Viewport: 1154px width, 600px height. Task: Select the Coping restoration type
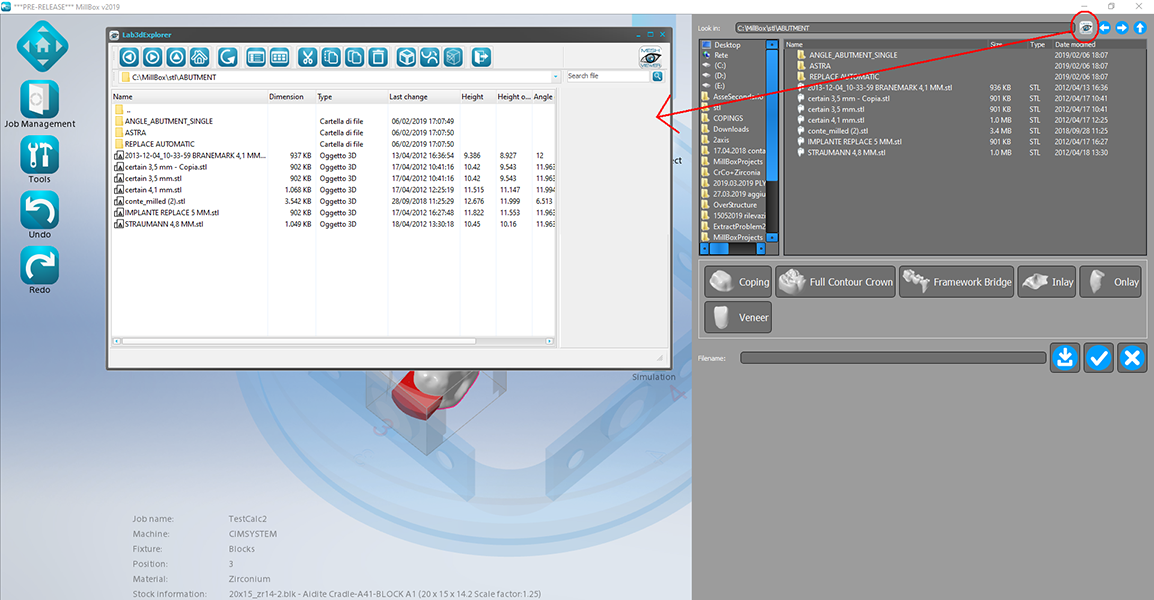[x=737, y=282]
